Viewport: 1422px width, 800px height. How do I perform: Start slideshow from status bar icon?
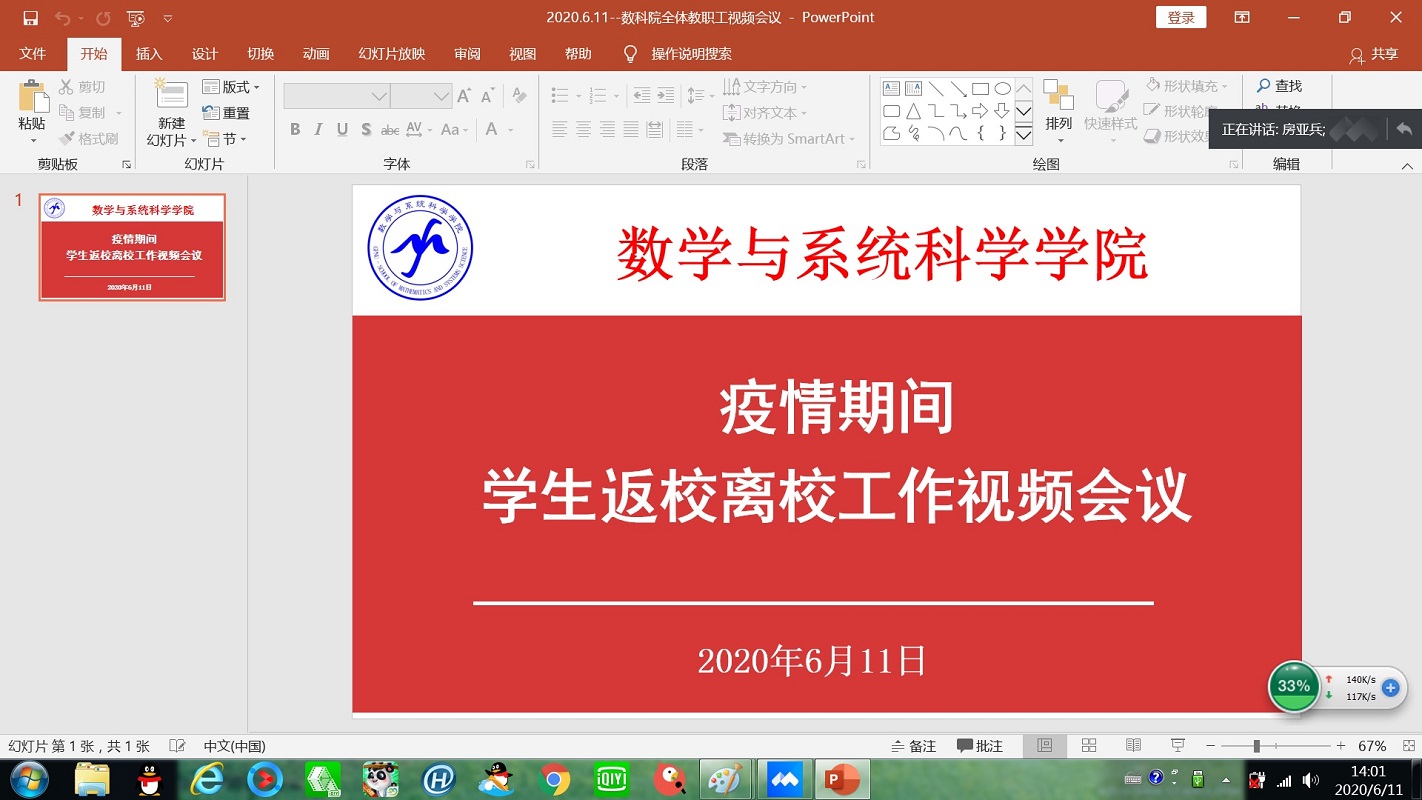tap(1177, 746)
